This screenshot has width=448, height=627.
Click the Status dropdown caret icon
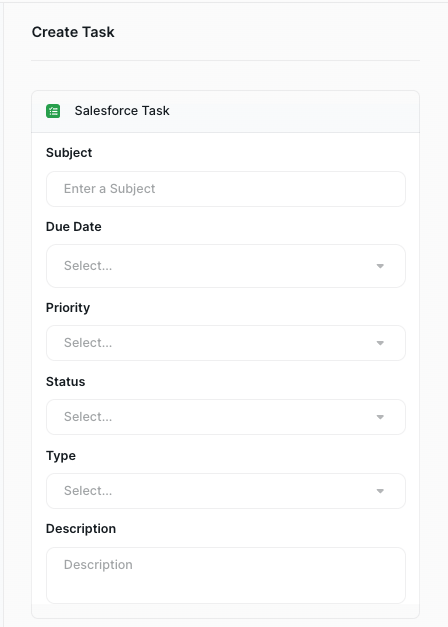(380, 417)
